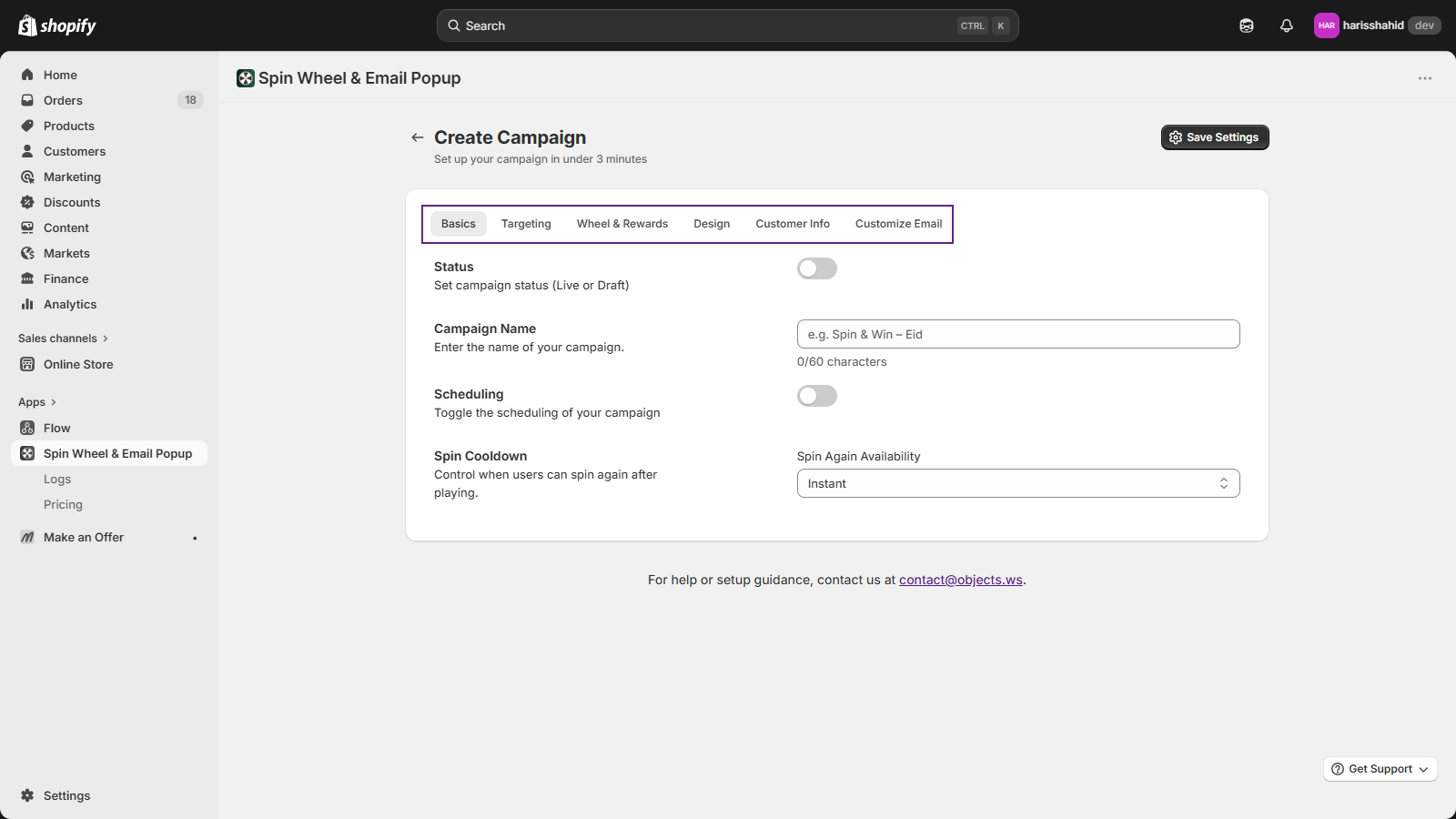This screenshot has width=1456, height=819.
Task: Click the Content icon in sidebar
Action: point(27,227)
